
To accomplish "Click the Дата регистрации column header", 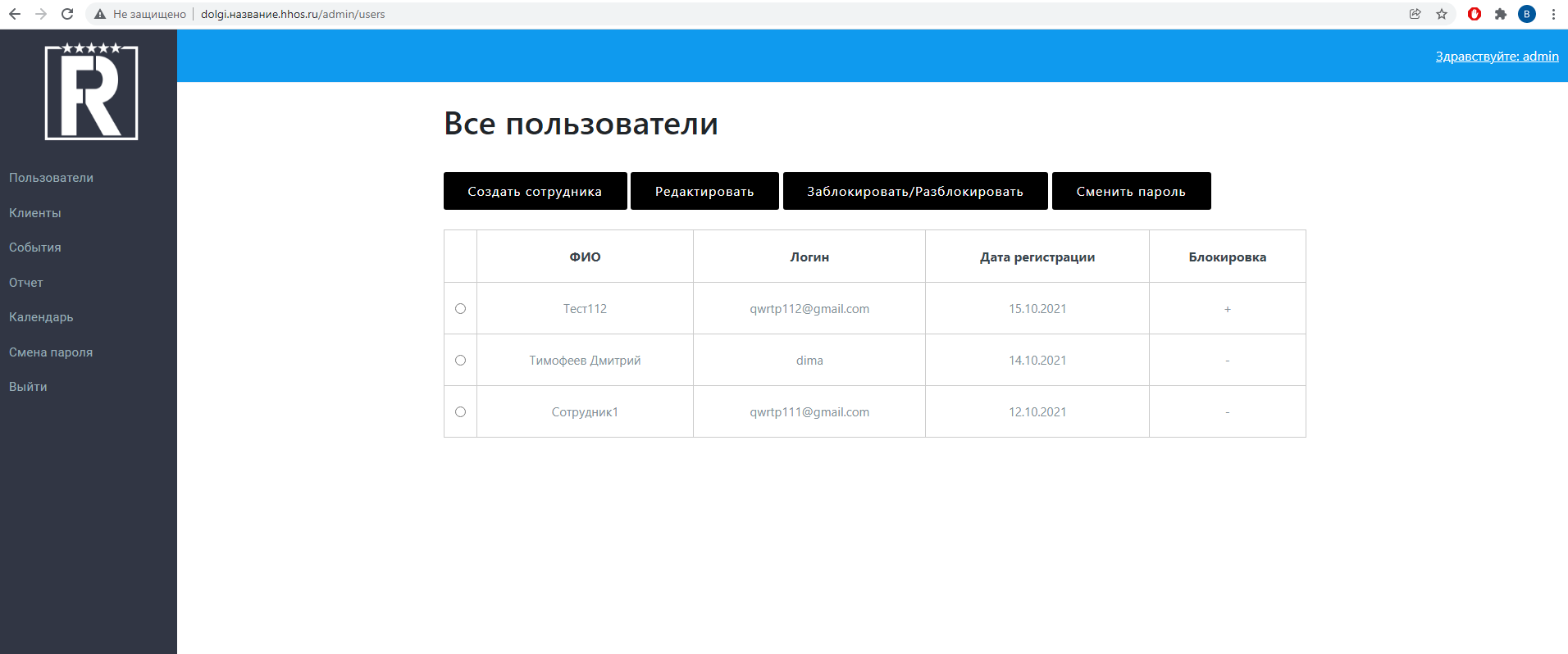I will pos(1037,257).
